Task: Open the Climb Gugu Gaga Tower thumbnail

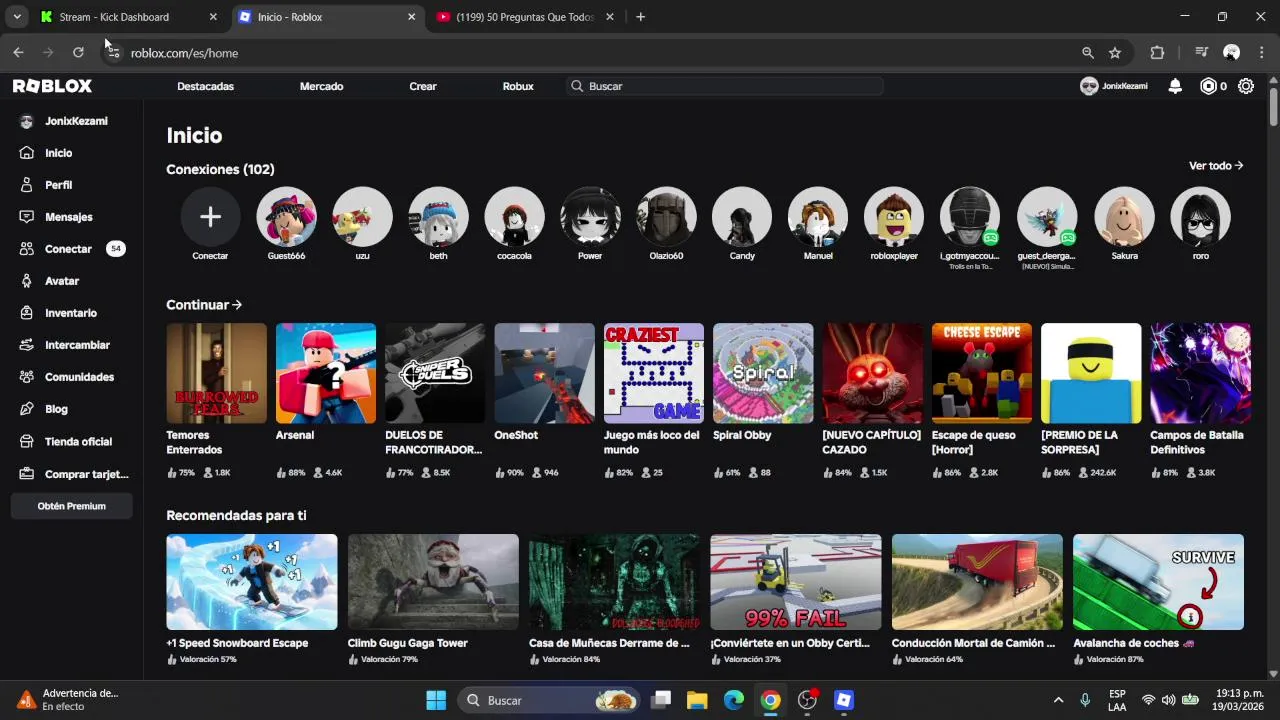Action: point(433,582)
